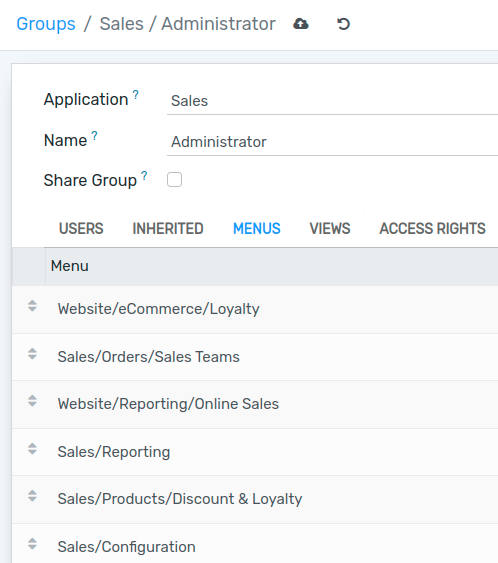This screenshot has width=498, height=563.
Task: Go back to Groups breadcrumb
Action: point(46,24)
